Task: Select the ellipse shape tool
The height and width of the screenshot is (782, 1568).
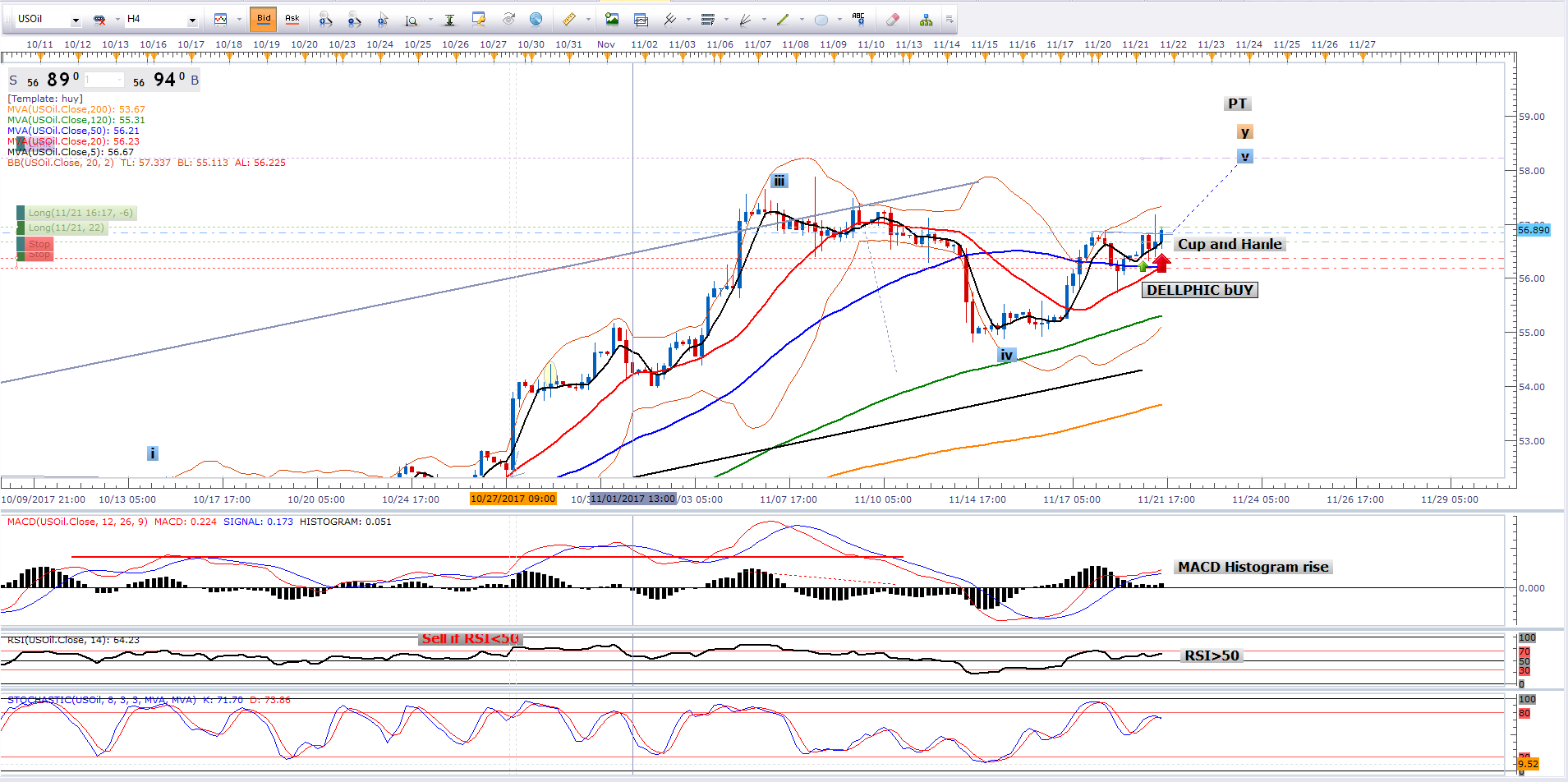Action: point(821,19)
